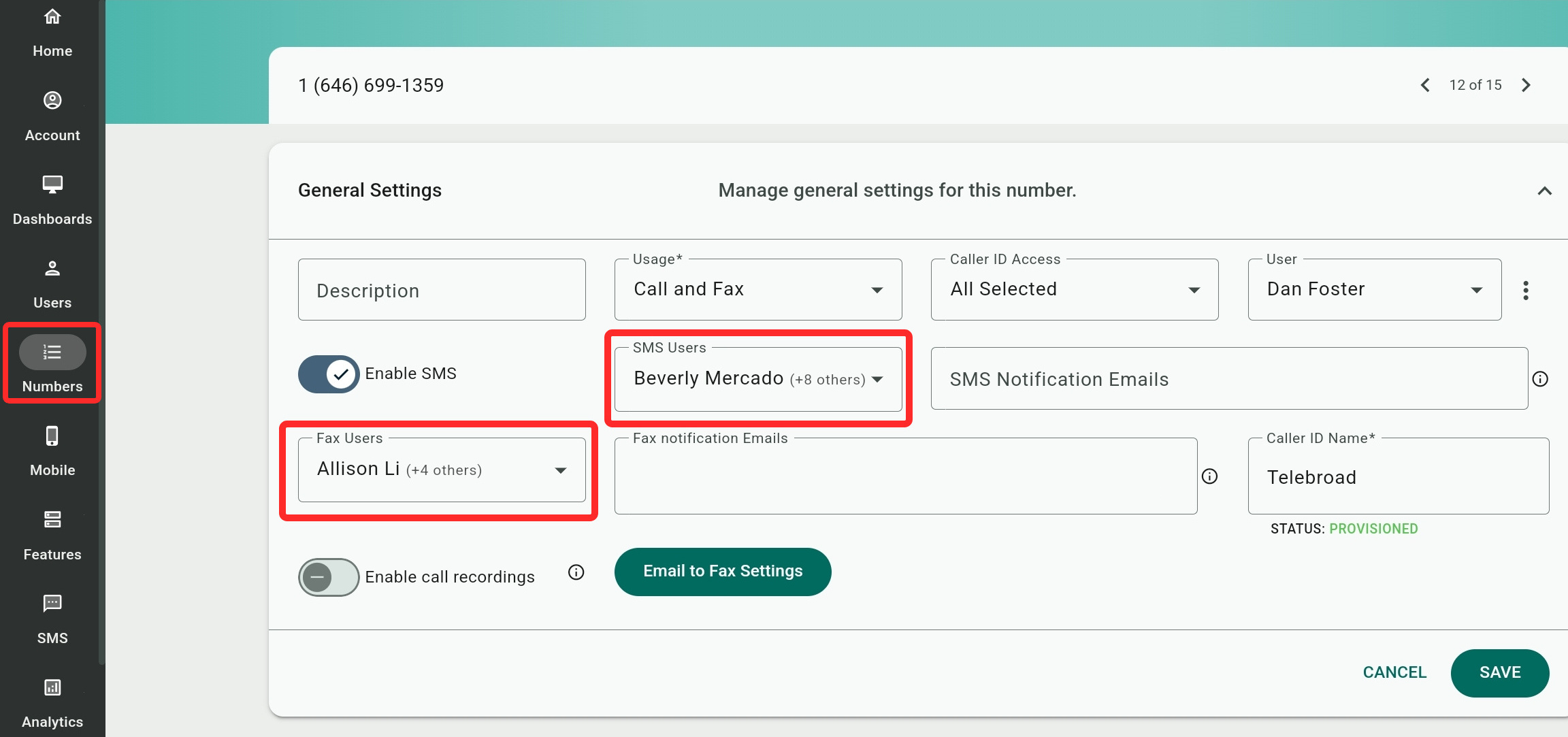The width and height of the screenshot is (1568, 737).
Task: Open the Fax Users dropdown
Action: click(x=441, y=470)
